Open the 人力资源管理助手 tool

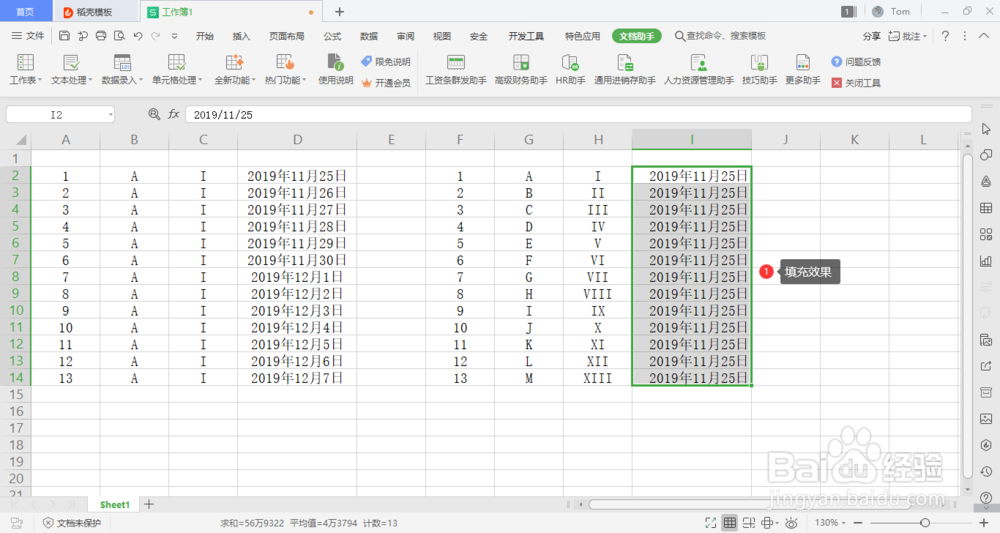pyautogui.click(x=699, y=69)
